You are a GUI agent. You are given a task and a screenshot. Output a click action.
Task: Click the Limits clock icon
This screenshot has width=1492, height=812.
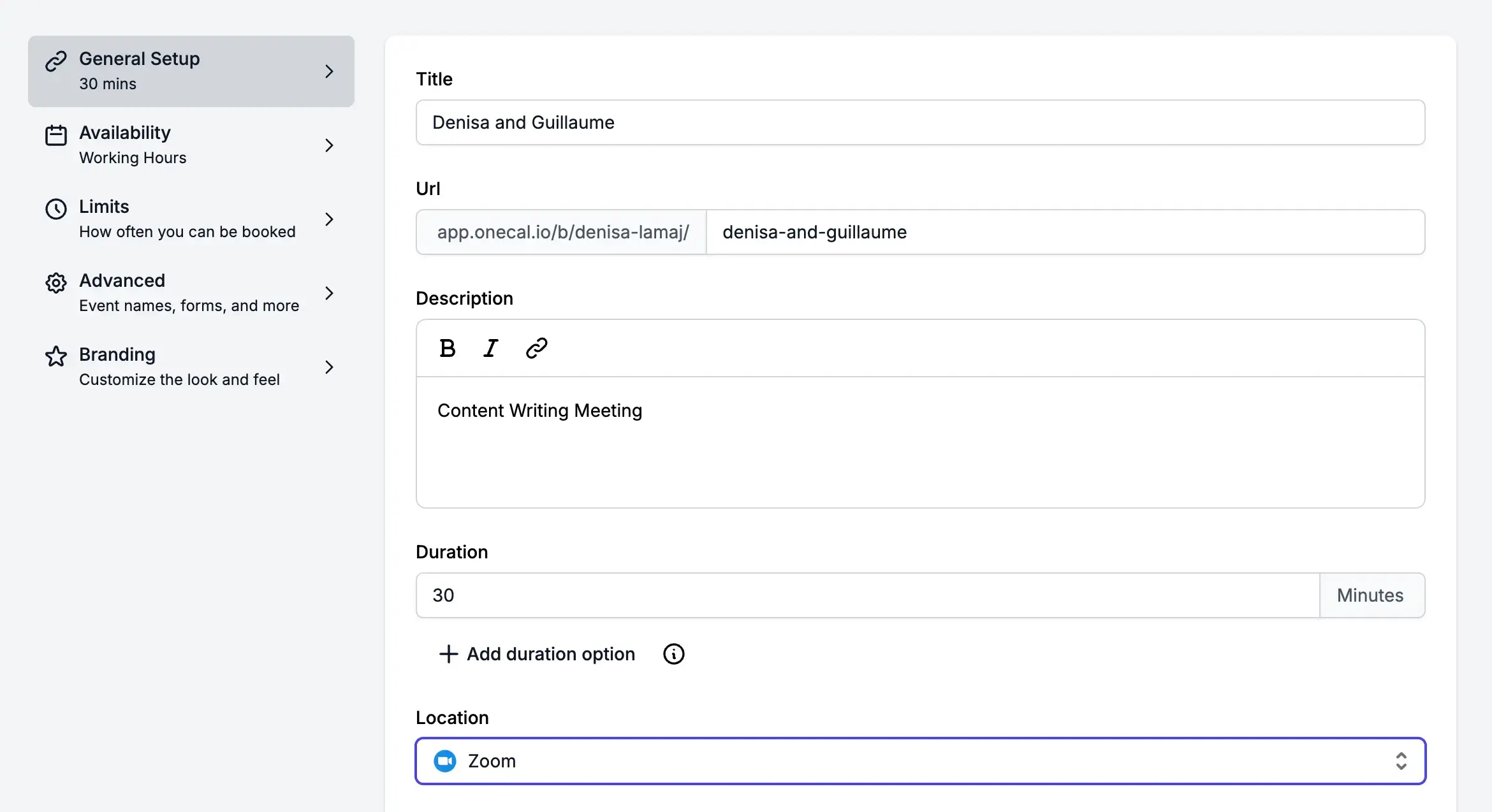coord(56,207)
